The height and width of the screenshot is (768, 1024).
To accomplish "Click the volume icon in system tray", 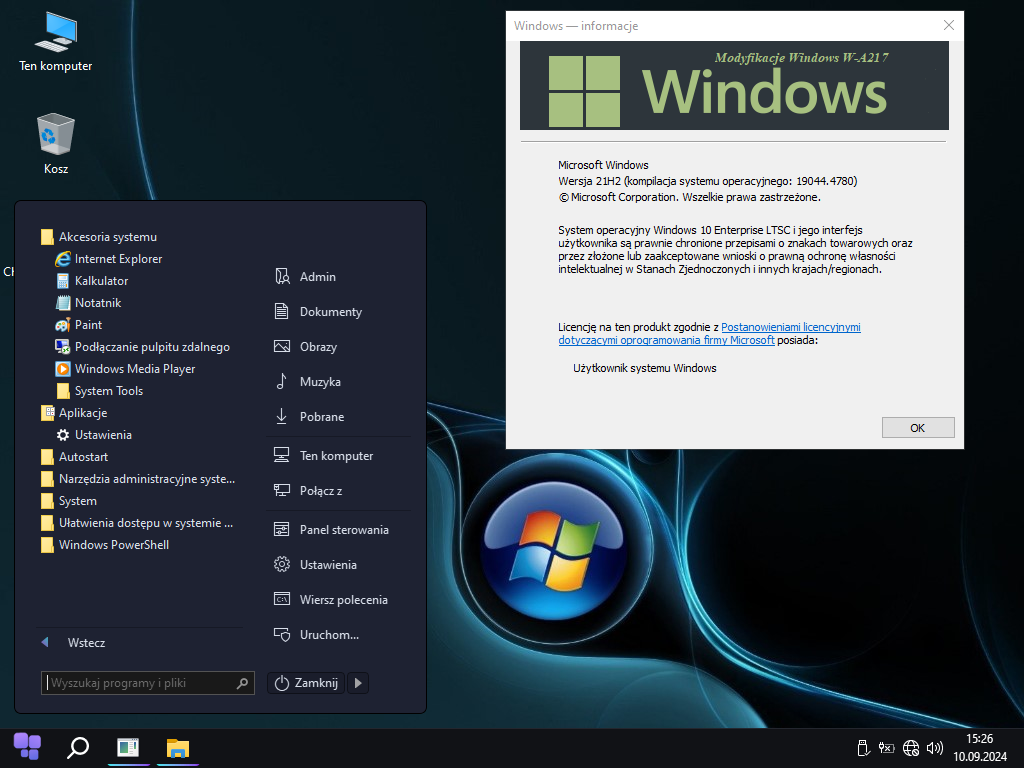I will coord(935,747).
